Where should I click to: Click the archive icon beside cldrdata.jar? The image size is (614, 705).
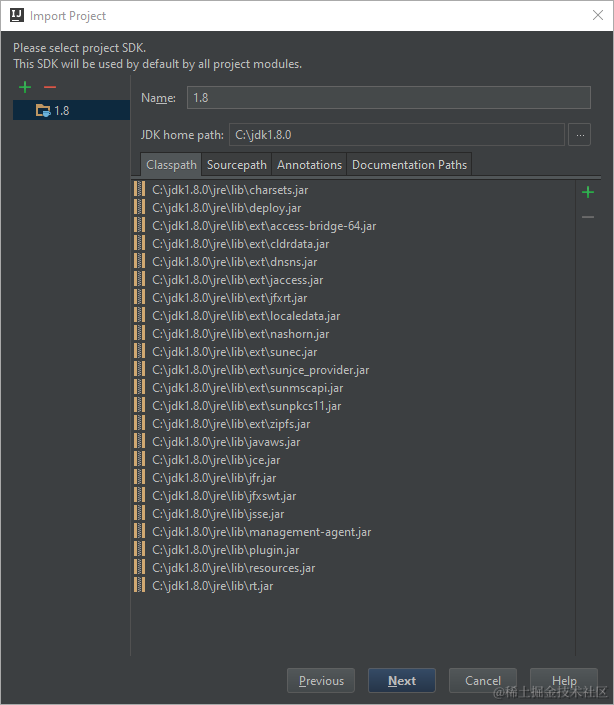[139, 243]
